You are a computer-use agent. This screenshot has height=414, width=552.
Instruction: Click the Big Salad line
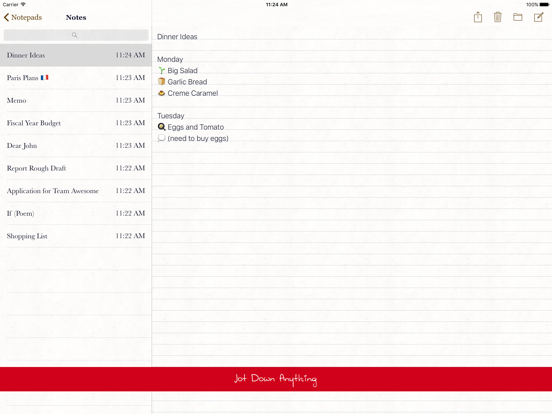click(182, 70)
